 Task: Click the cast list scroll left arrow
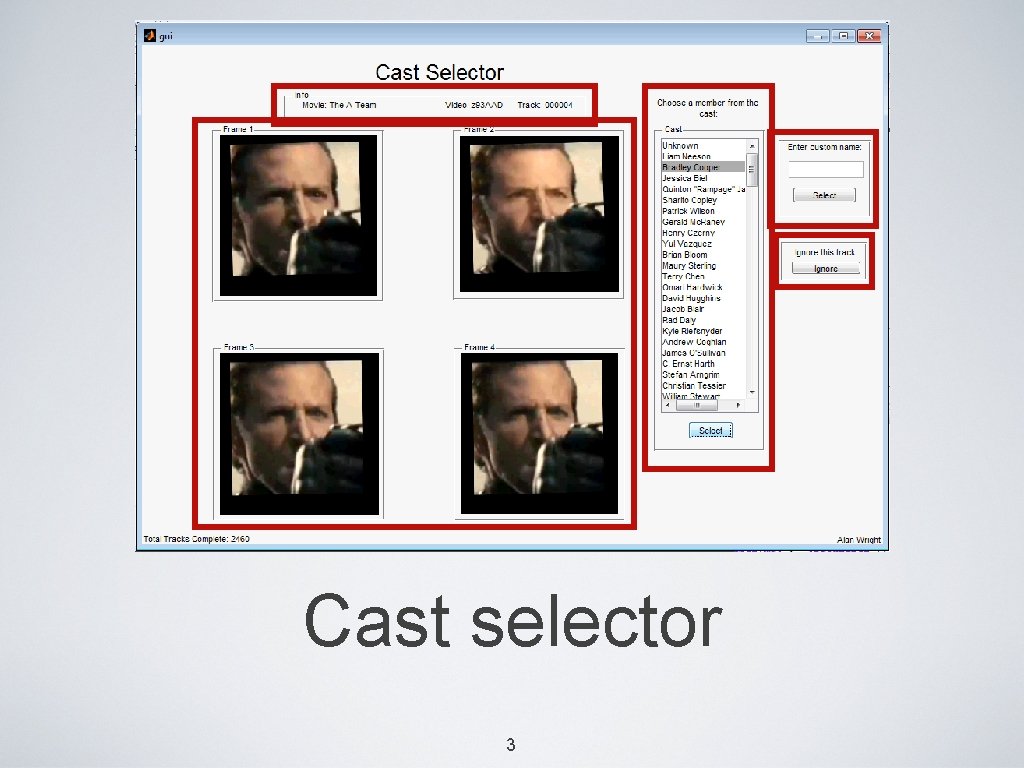[x=667, y=406]
